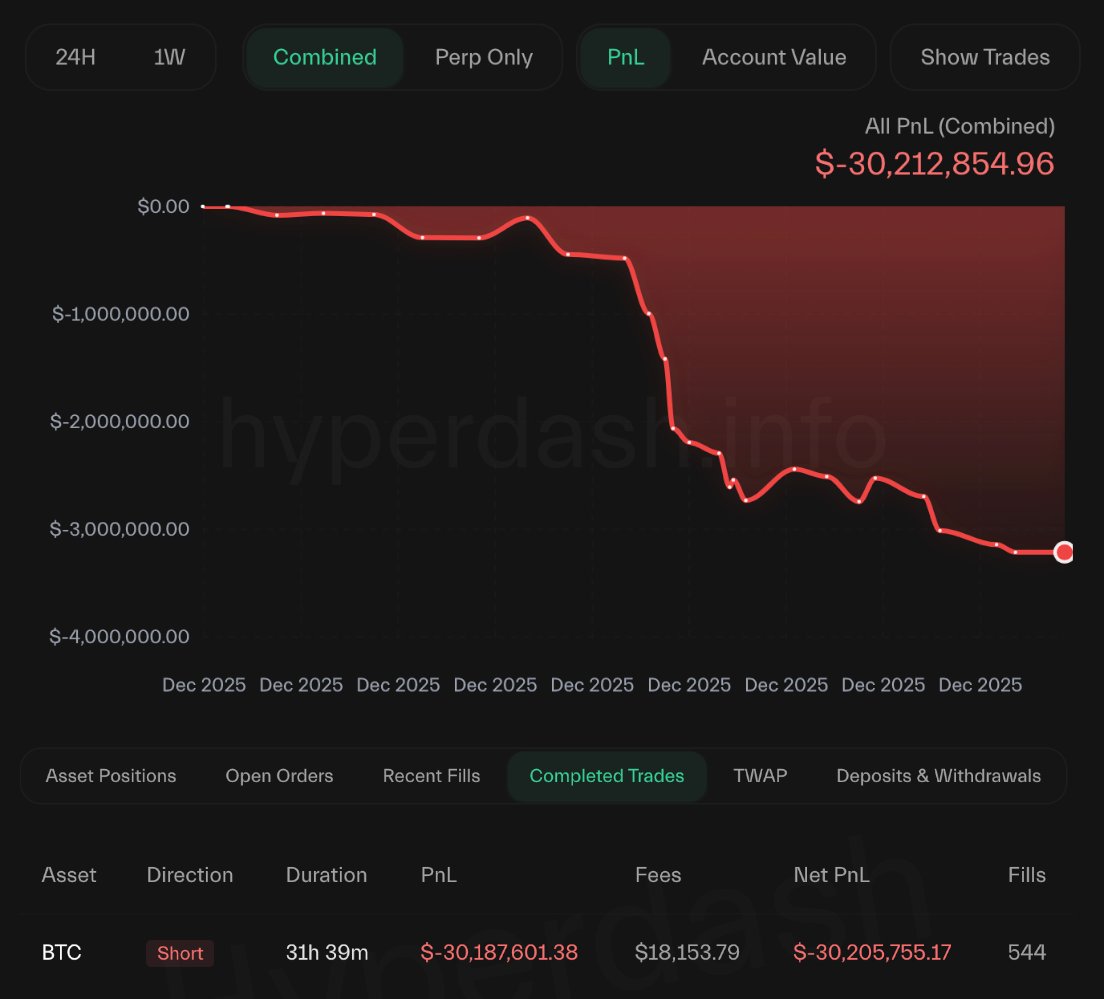Click the Short direction badge

[x=180, y=953]
